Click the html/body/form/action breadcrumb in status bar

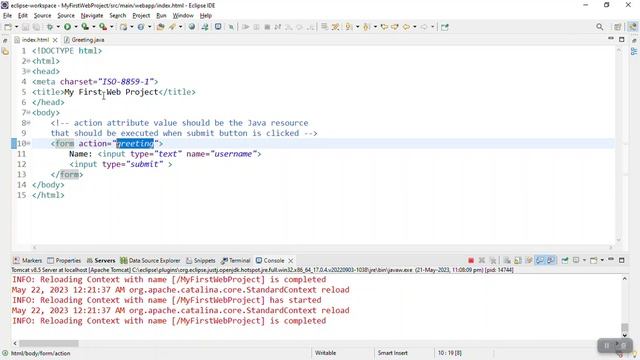point(40,353)
